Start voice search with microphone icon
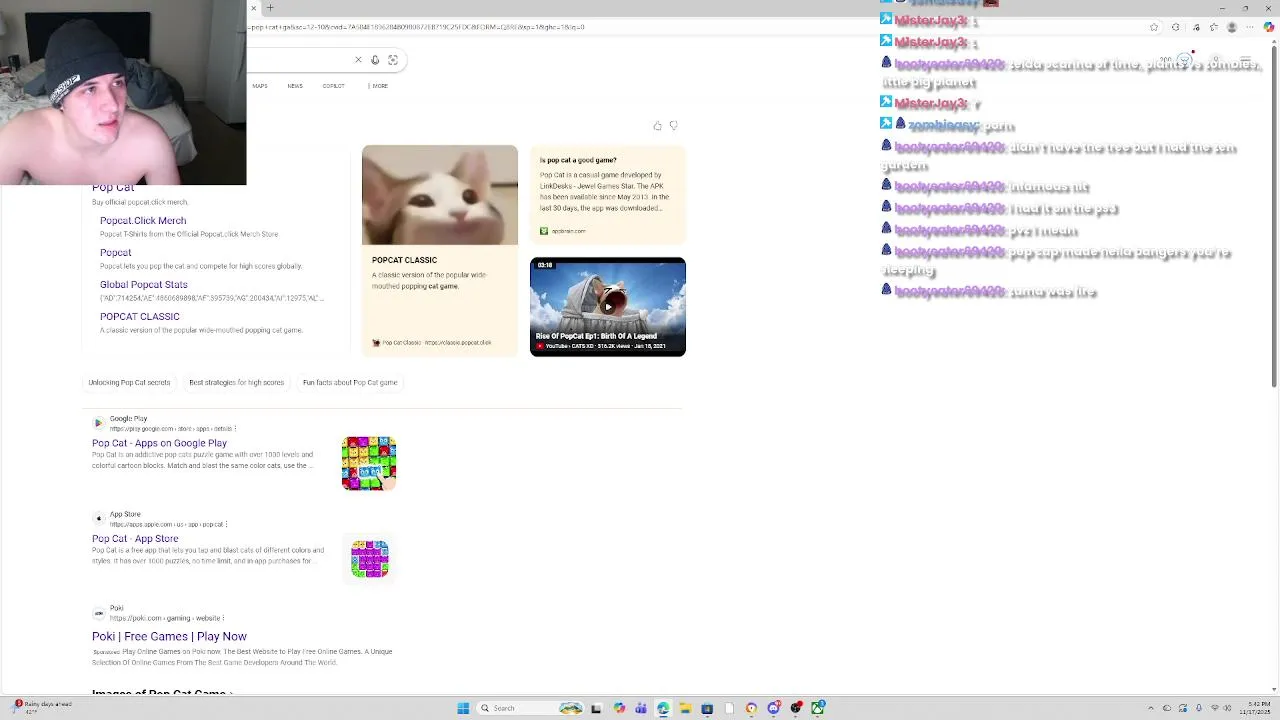Image resolution: width=1280 pixels, height=720 pixels. point(375,60)
